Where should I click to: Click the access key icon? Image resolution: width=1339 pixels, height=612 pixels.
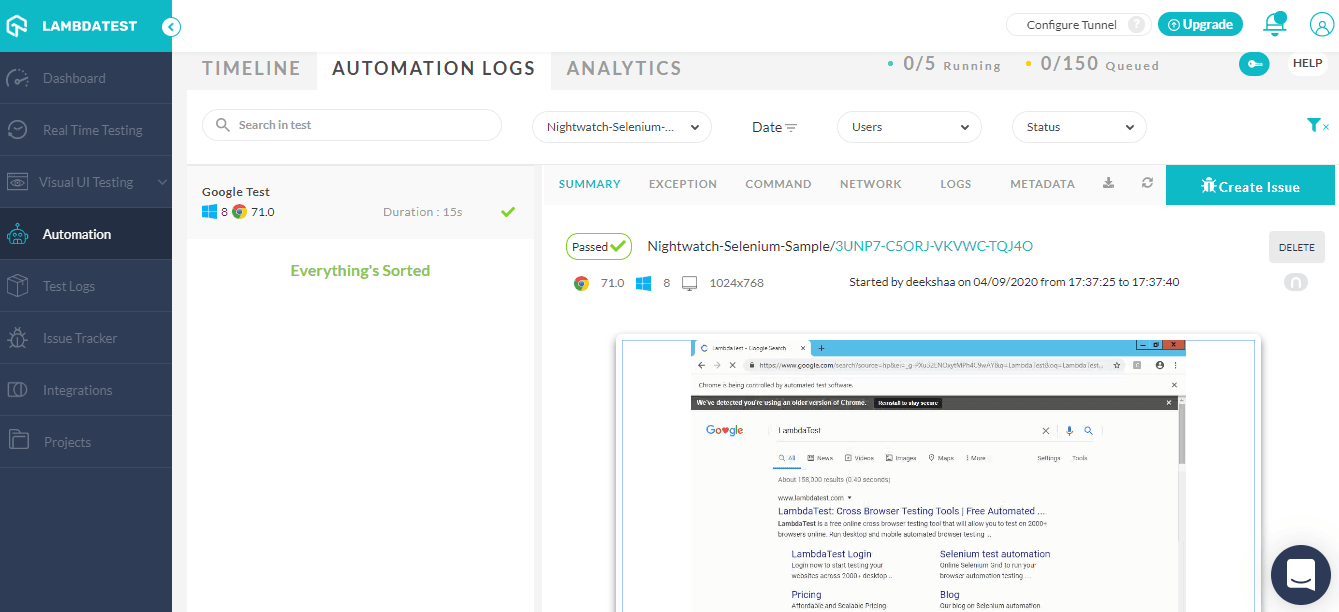[1254, 64]
